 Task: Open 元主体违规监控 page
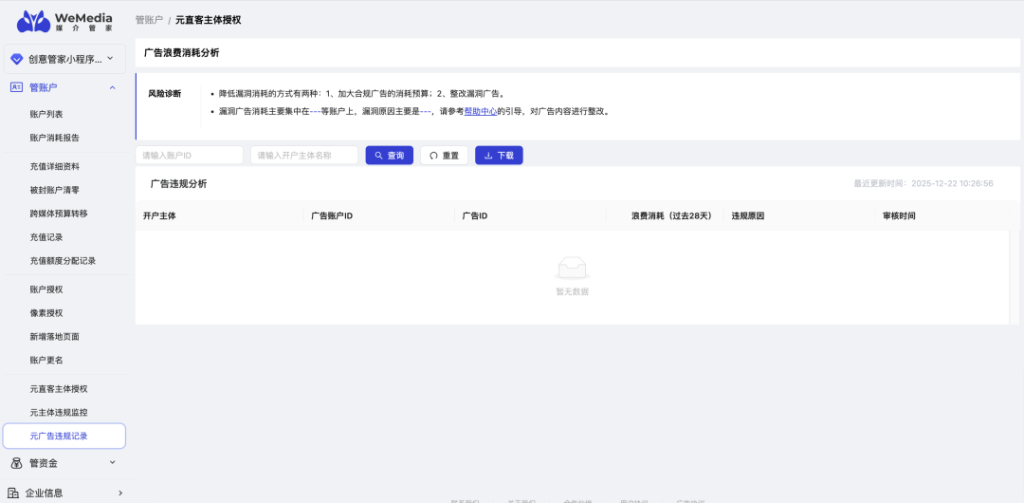coord(58,412)
